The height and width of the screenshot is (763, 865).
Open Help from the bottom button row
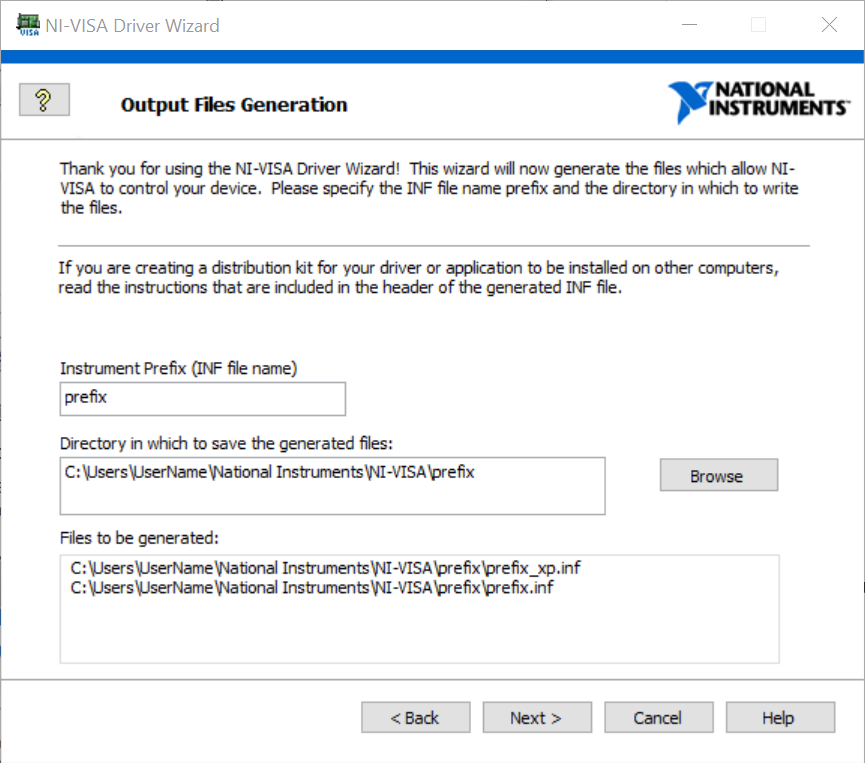pyautogui.click(x=779, y=718)
